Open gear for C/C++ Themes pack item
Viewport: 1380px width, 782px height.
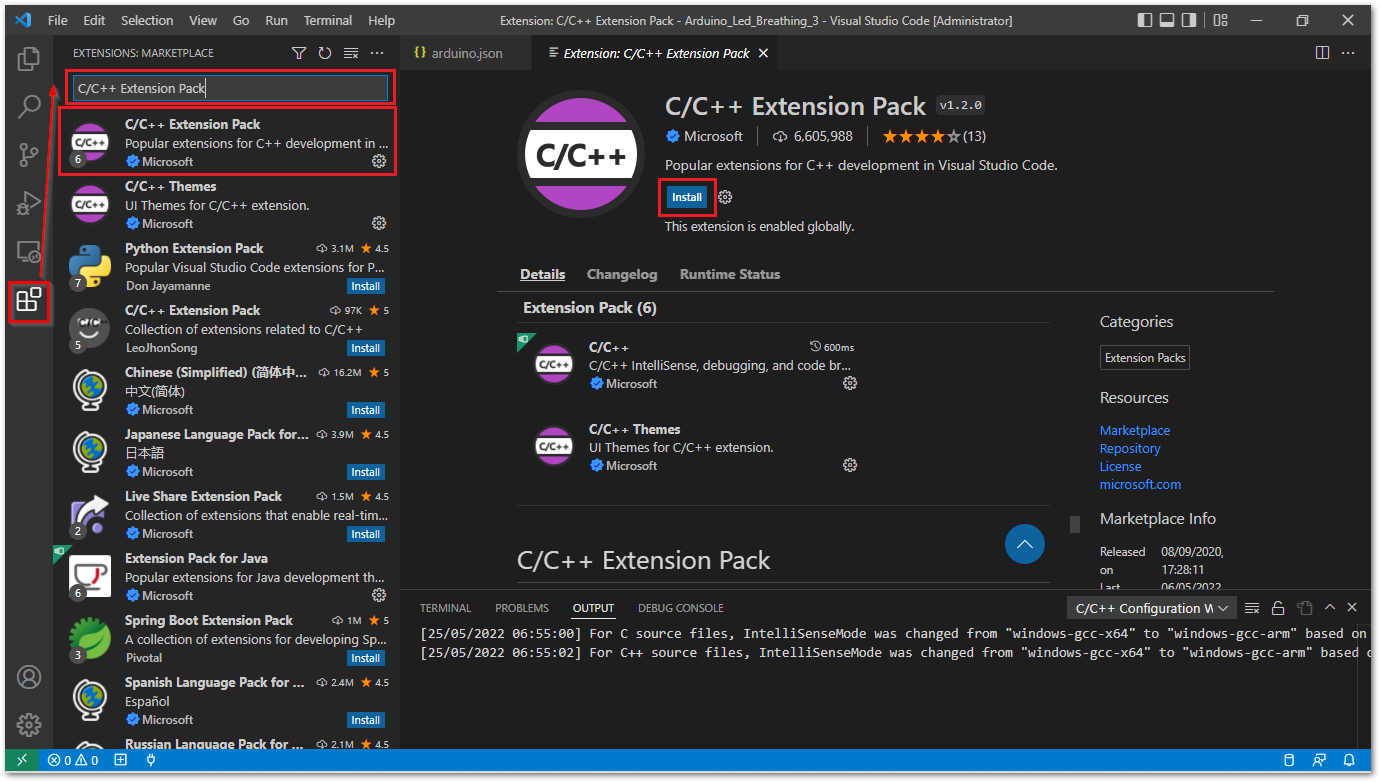(850, 465)
